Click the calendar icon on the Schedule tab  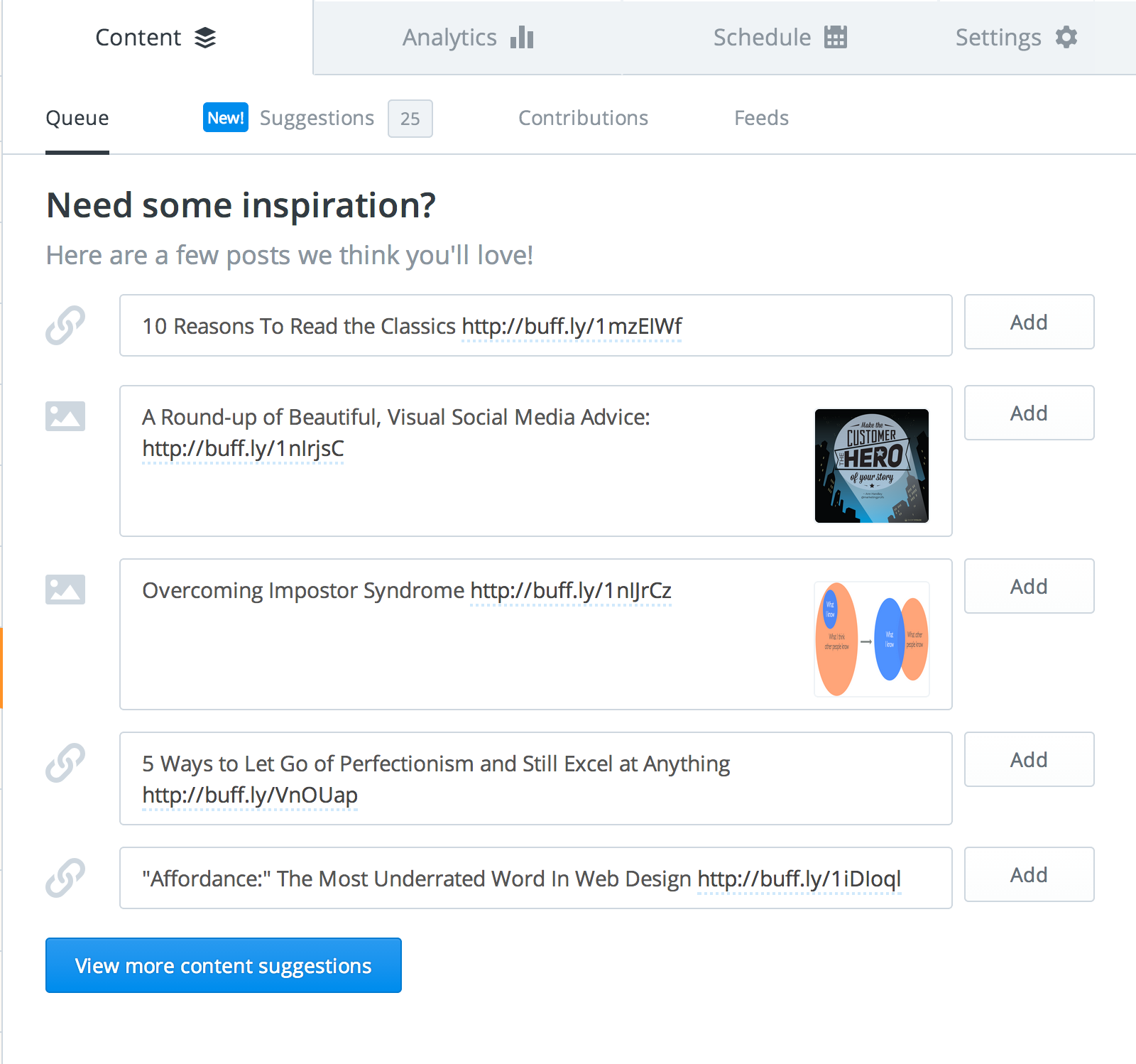[836, 37]
